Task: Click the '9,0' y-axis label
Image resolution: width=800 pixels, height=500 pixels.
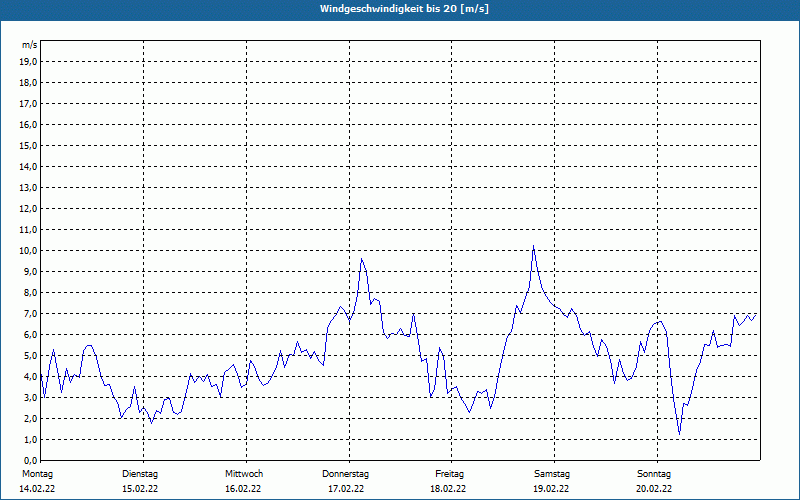Action: pyautogui.click(x=30, y=271)
